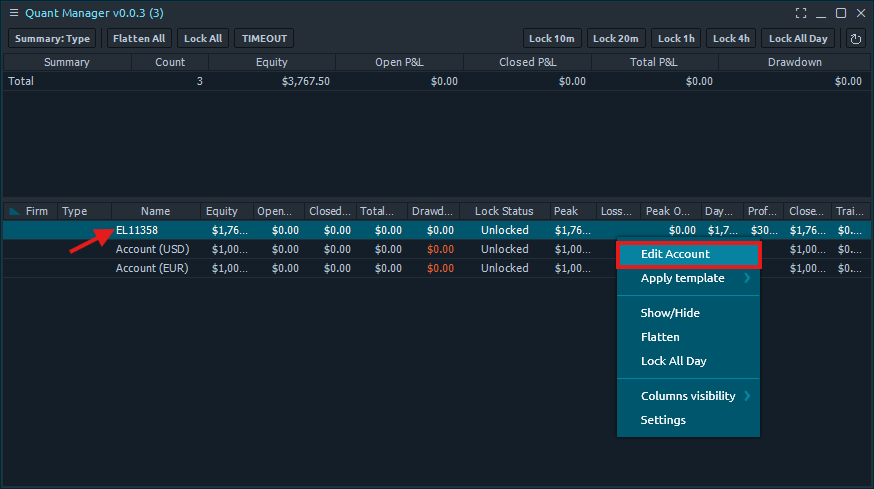Sort by the Lock Status column header

coord(504,211)
